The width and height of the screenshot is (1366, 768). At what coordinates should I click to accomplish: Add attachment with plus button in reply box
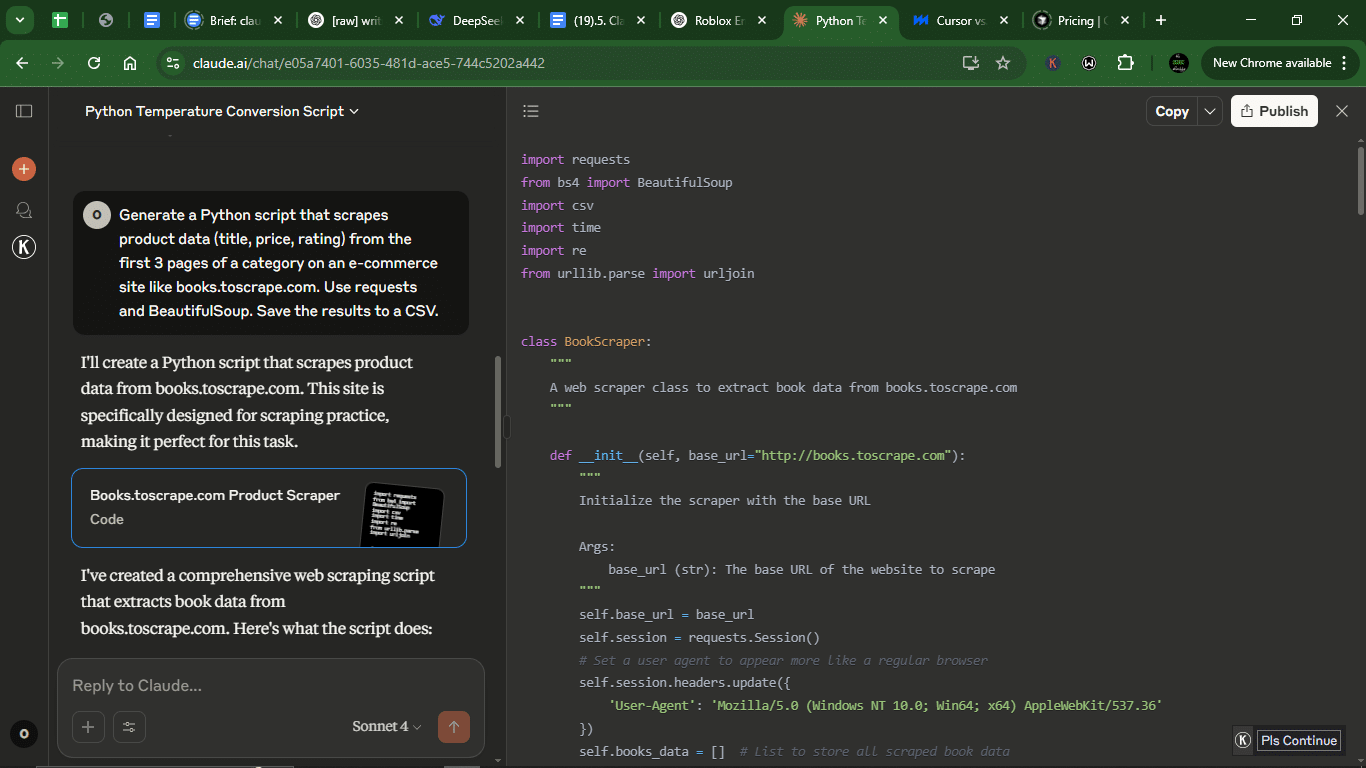pos(88,727)
